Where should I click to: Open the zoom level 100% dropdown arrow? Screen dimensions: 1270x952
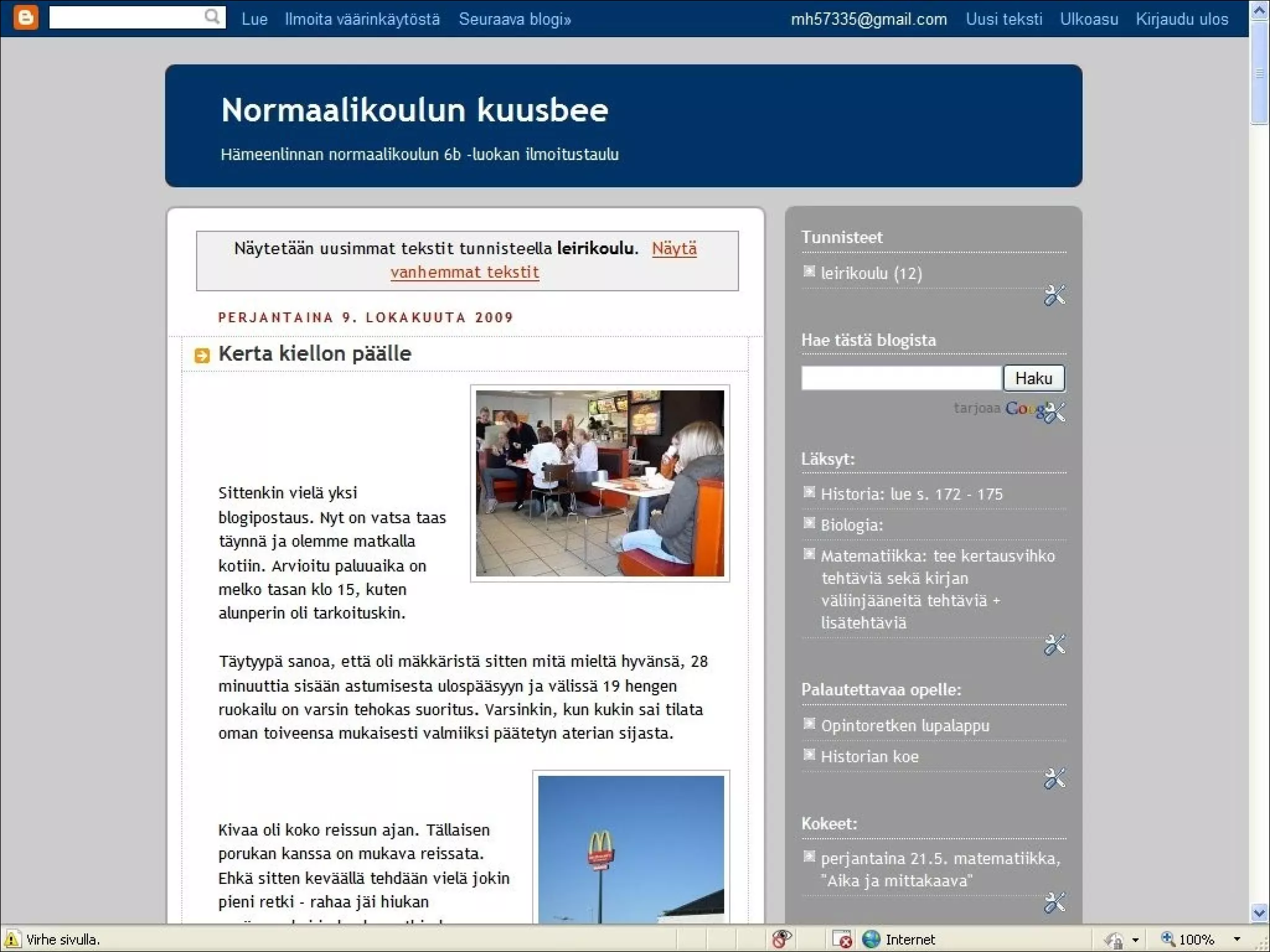(x=1237, y=940)
